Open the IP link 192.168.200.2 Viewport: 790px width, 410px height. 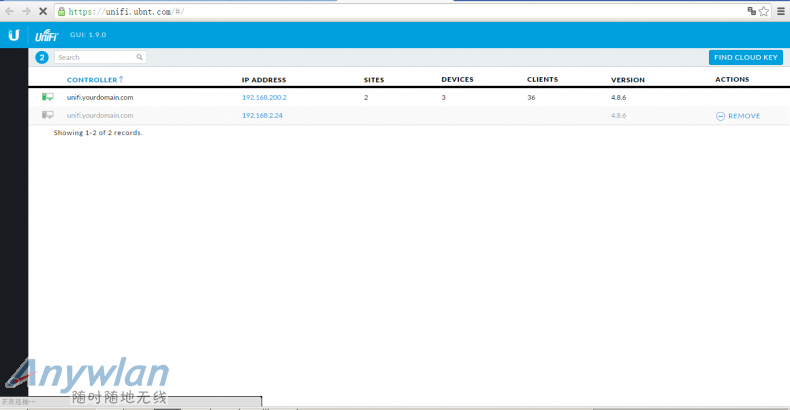[x=264, y=97]
